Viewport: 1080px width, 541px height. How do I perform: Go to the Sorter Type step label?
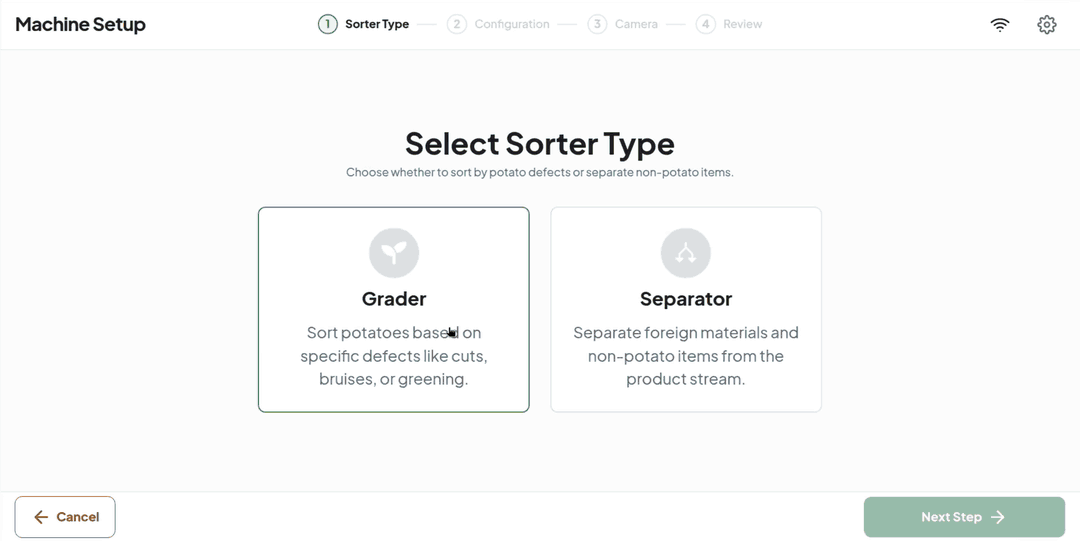pyautogui.click(x=377, y=24)
